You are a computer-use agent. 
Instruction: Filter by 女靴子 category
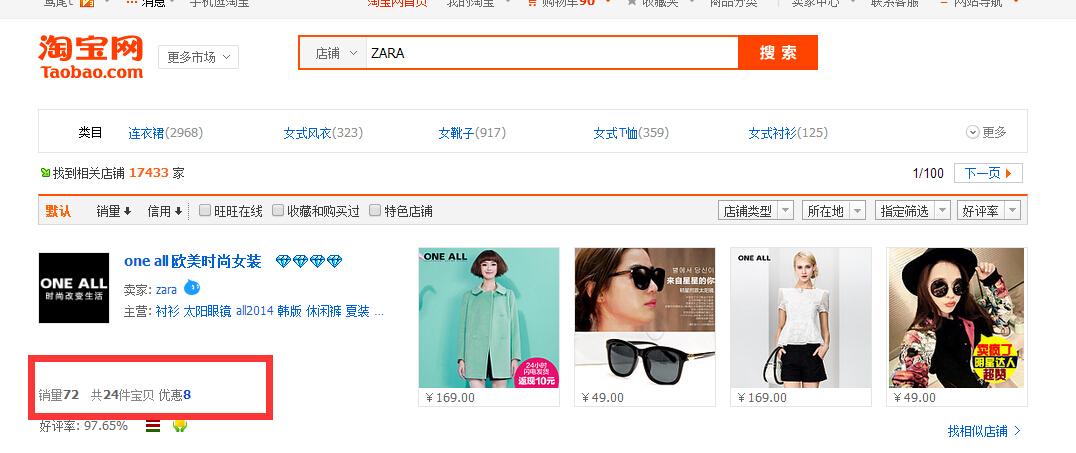click(472, 132)
